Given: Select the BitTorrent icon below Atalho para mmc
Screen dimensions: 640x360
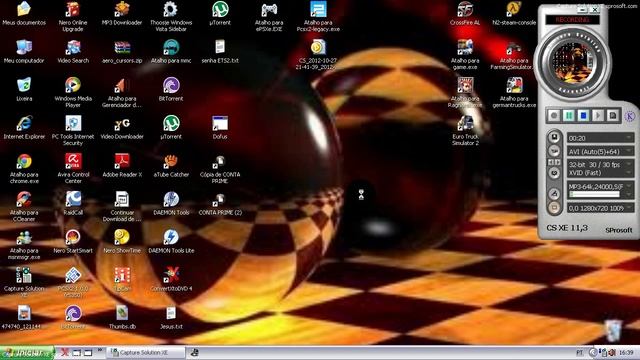Looking at the screenshot, I should (171, 89).
